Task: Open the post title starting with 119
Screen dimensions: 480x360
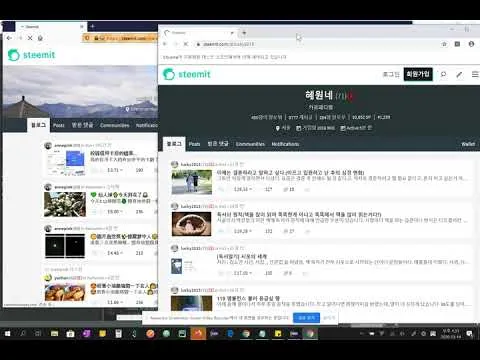Action: (x=248, y=298)
